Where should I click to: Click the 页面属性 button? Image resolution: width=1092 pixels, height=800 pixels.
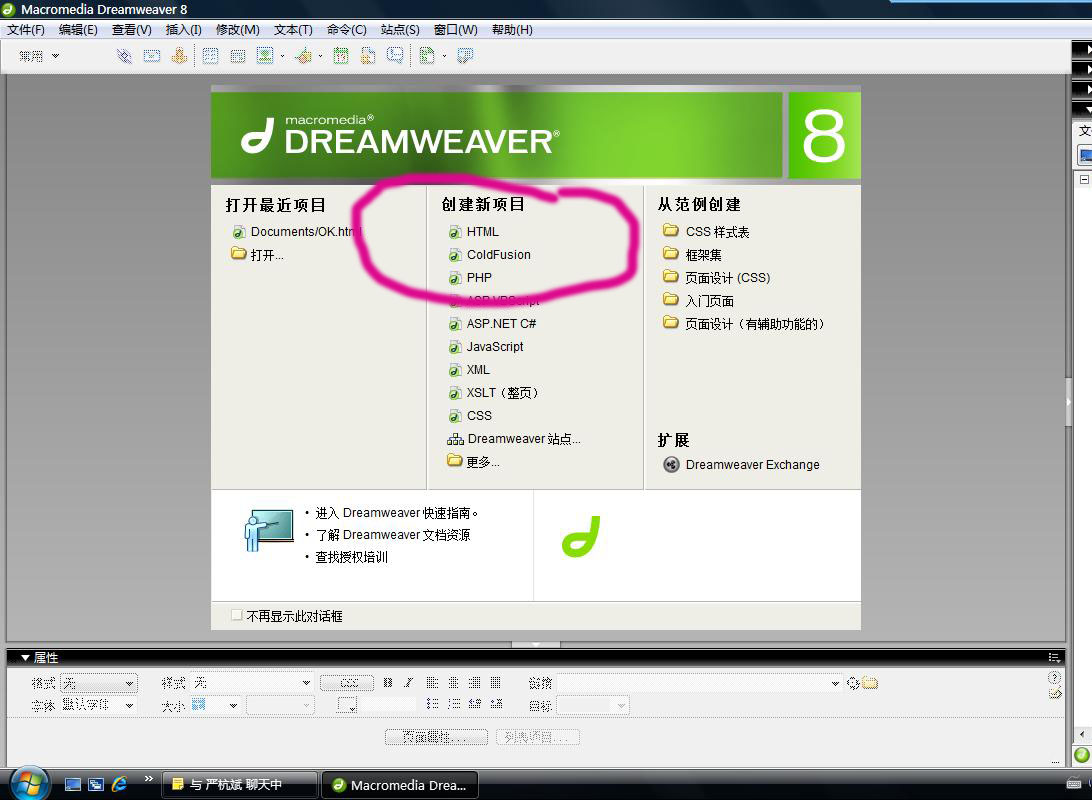(436, 737)
